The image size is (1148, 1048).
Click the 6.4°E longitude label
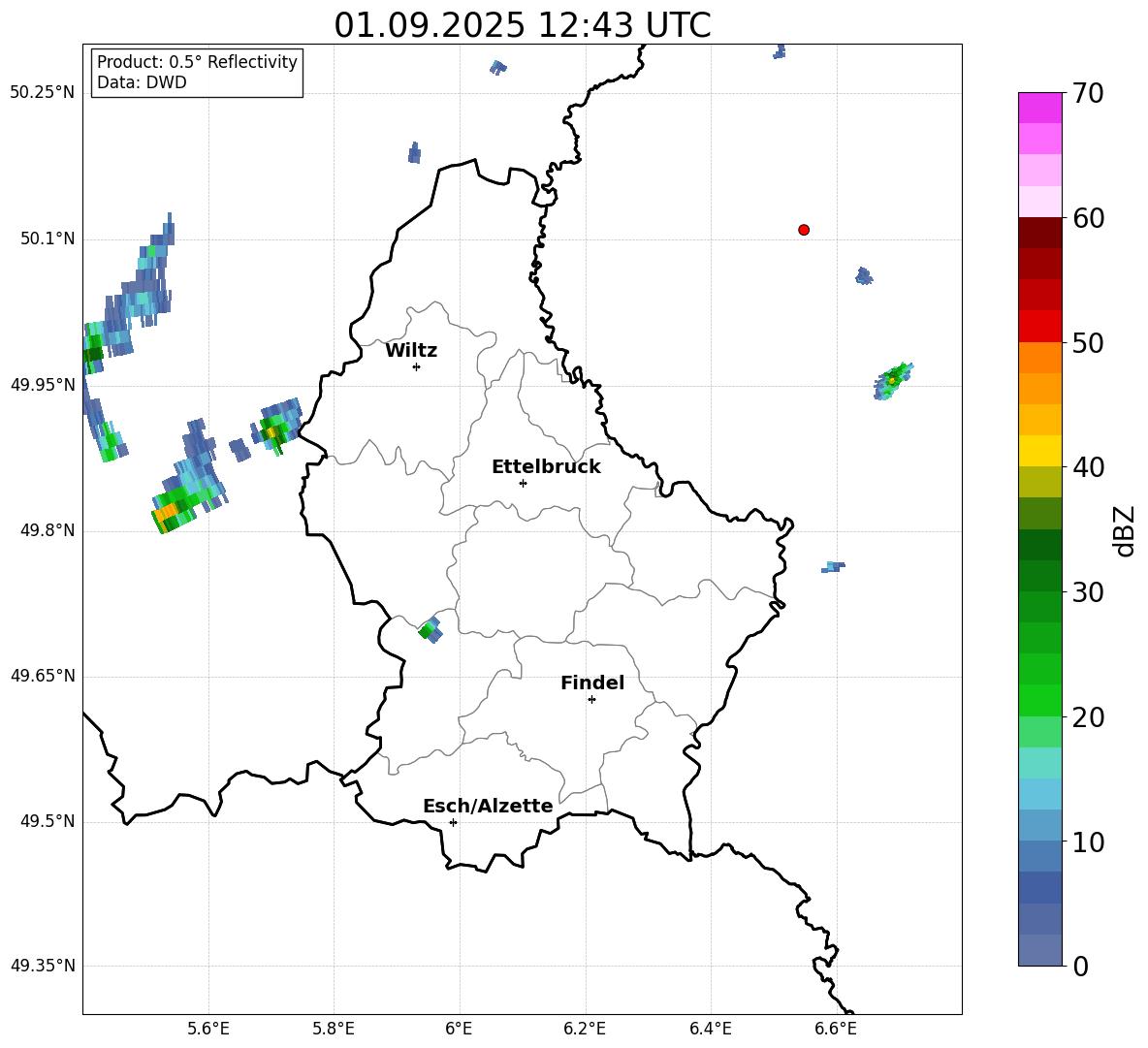(x=710, y=1029)
